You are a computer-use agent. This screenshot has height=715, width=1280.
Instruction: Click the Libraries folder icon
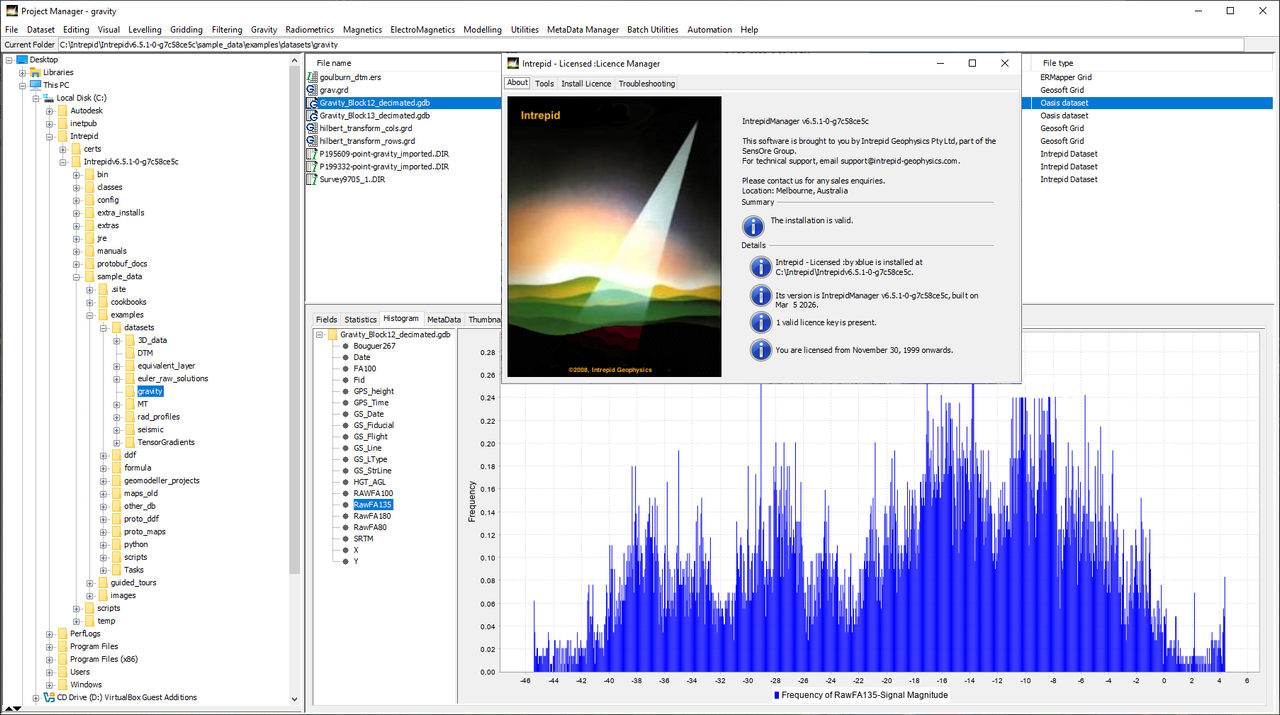(35, 73)
